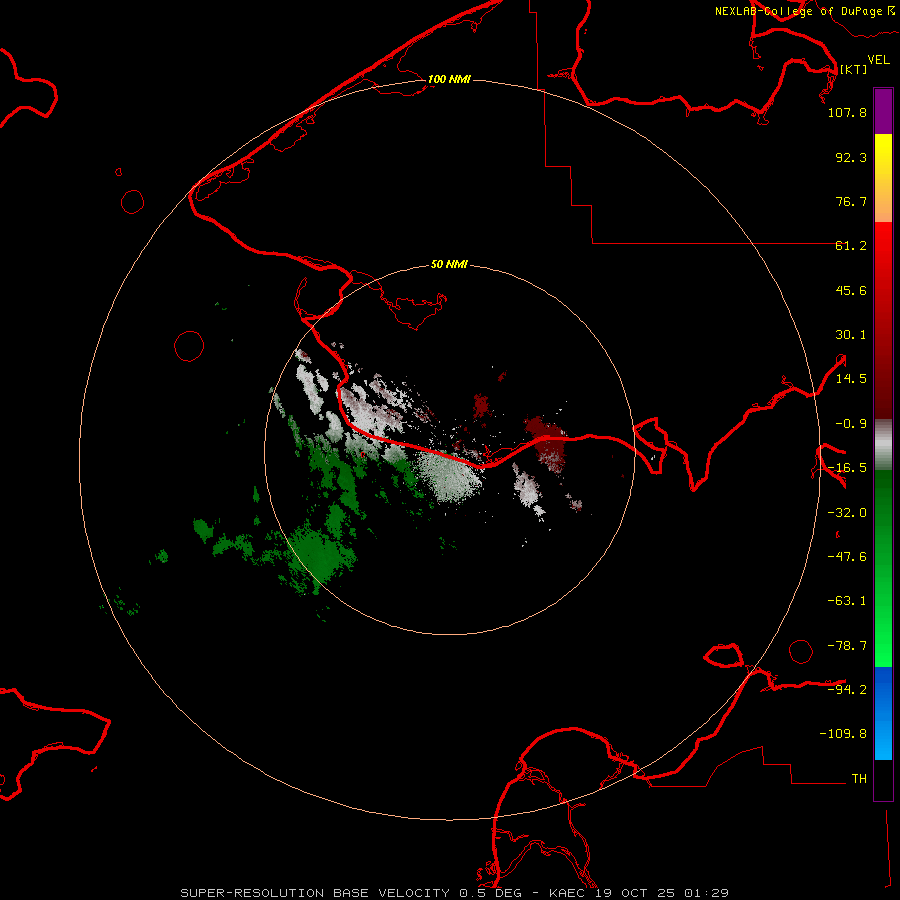
Task: Pick the -47.6 legend value
Action: point(847,557)
